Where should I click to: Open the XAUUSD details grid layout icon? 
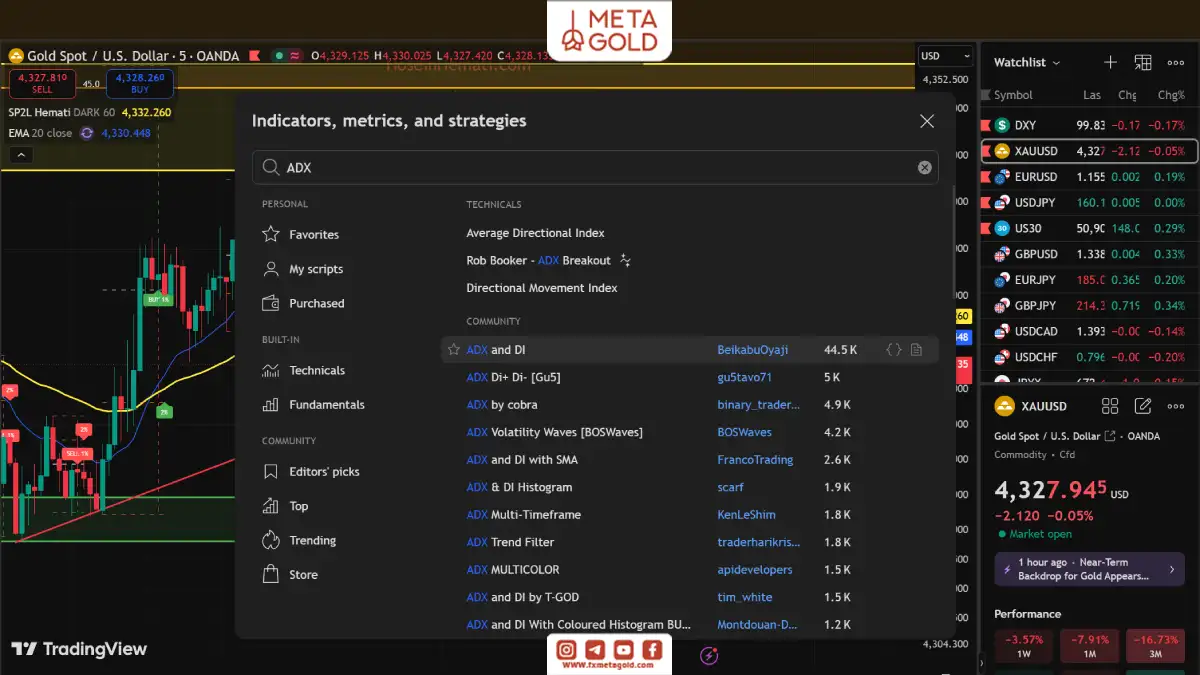click(x=1110, y=406)
